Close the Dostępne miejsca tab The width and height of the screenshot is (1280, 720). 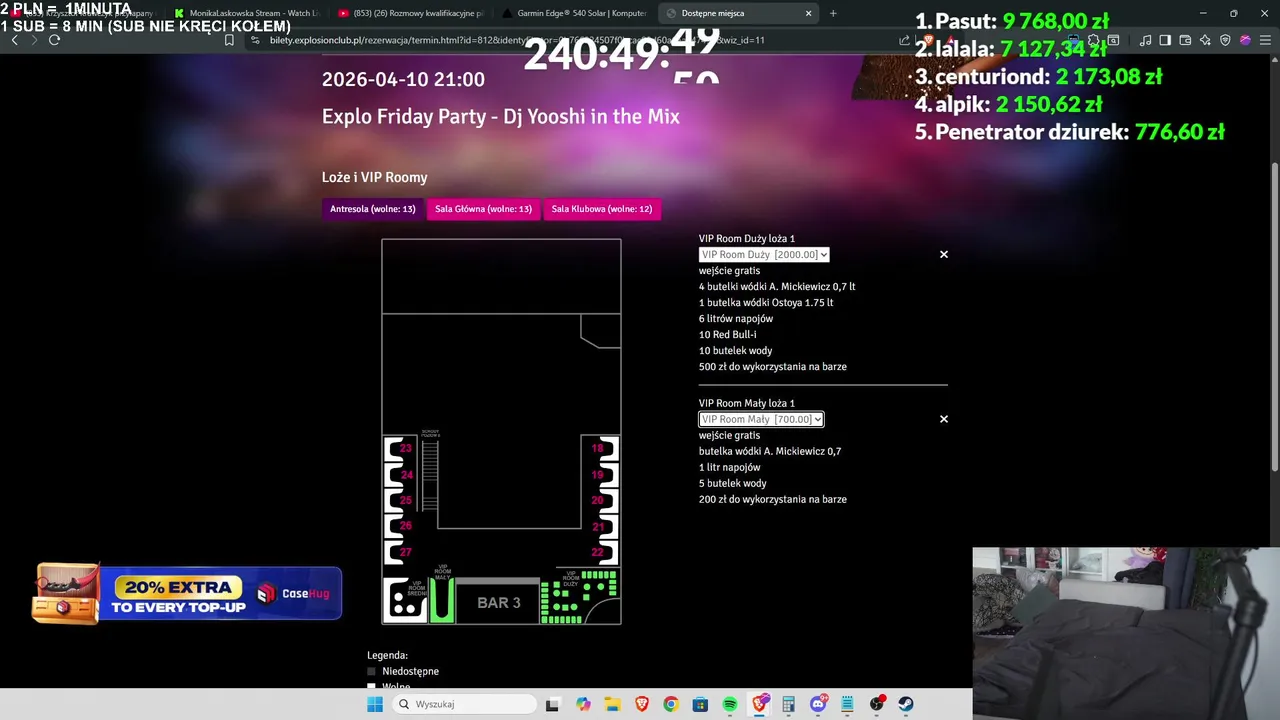[x=809, y=13]
